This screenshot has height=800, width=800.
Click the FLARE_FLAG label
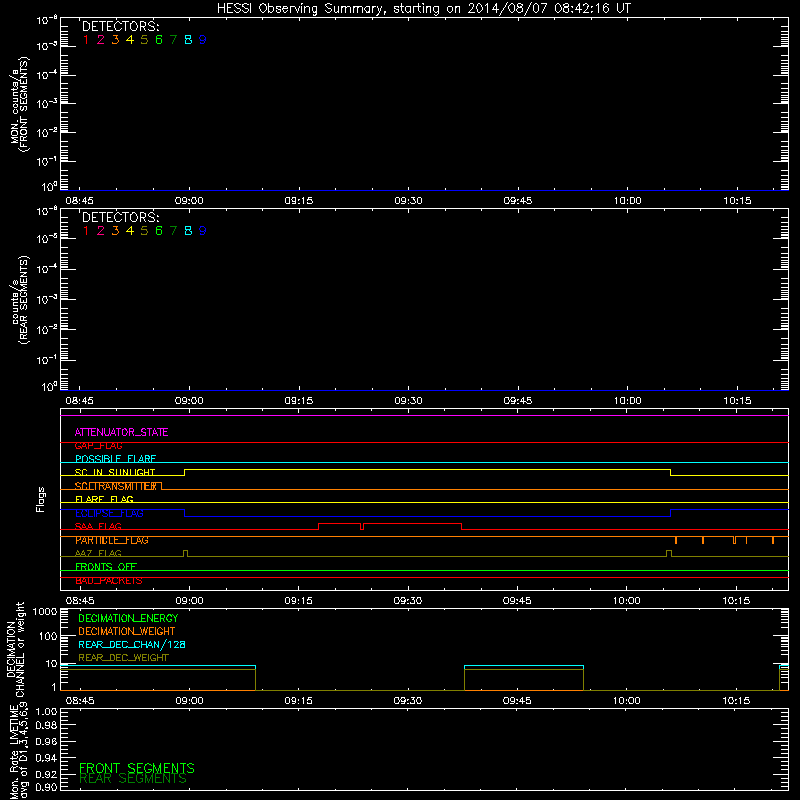[x=104, y=500]
